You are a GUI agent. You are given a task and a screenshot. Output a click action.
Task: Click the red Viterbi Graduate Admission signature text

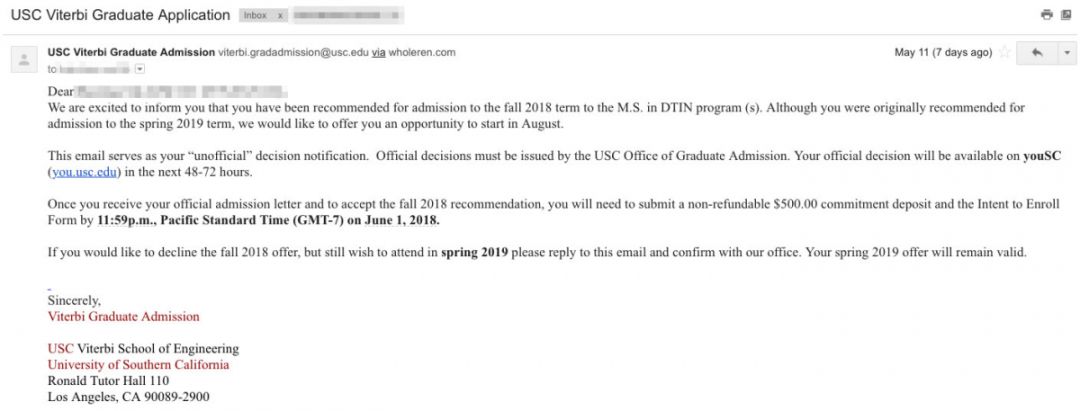point(123,317)
